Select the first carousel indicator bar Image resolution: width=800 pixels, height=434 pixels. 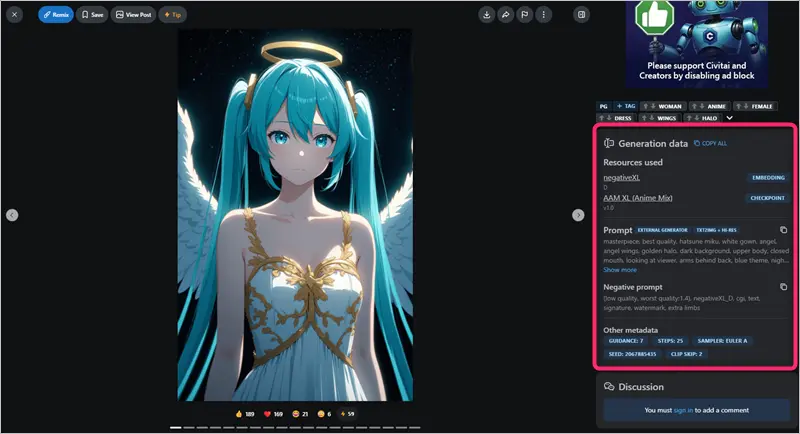(x=176, y=428)
